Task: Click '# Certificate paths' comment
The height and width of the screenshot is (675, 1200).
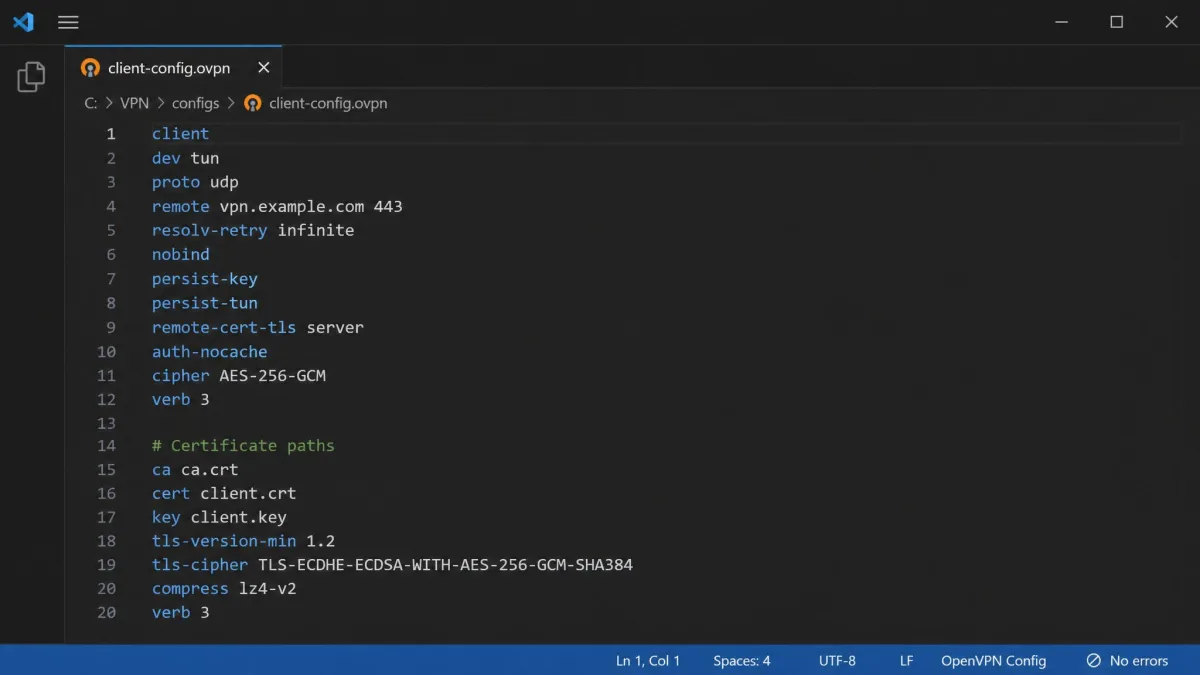Action: click(243, 446)
